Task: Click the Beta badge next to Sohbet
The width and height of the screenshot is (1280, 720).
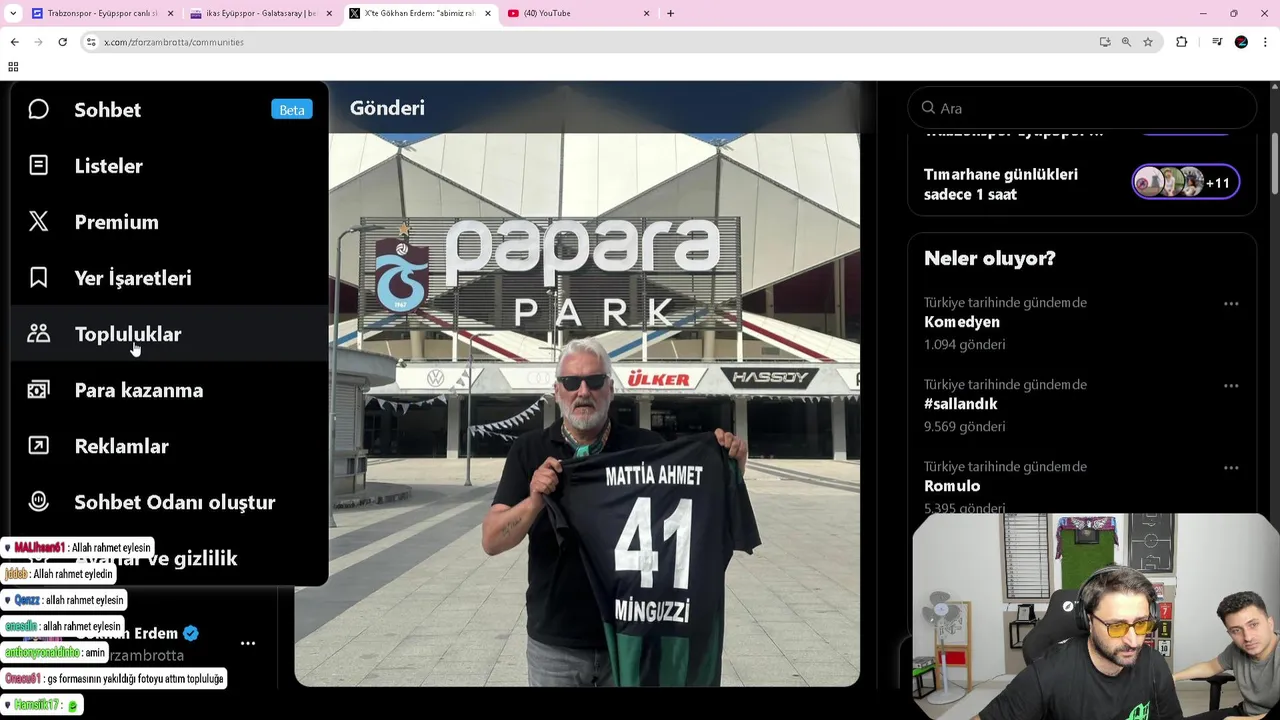Action: (292, 110)
